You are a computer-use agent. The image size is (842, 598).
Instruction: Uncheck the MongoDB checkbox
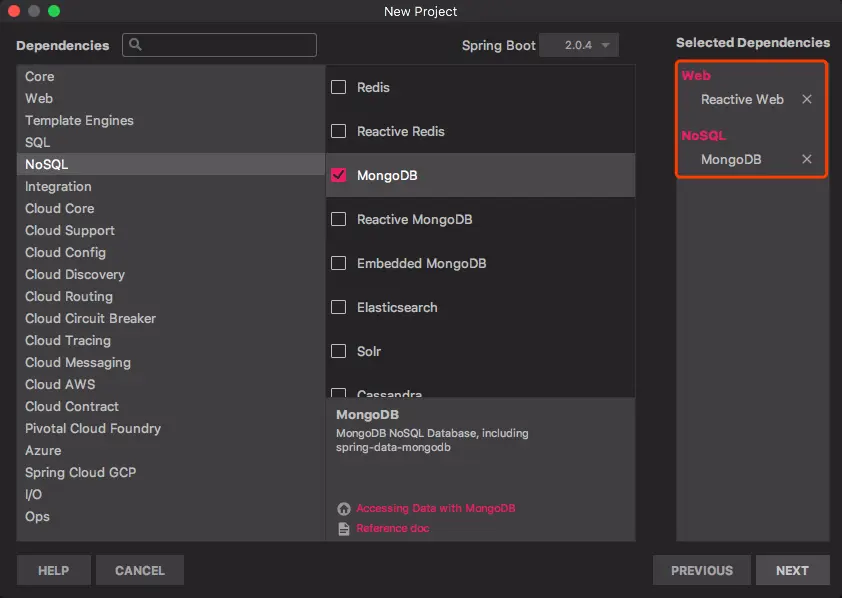(x=338, y=175)
